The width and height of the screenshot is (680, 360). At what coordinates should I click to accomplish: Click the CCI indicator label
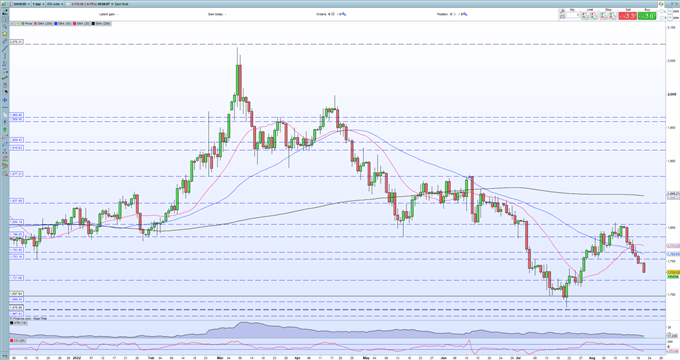[17, 340]
